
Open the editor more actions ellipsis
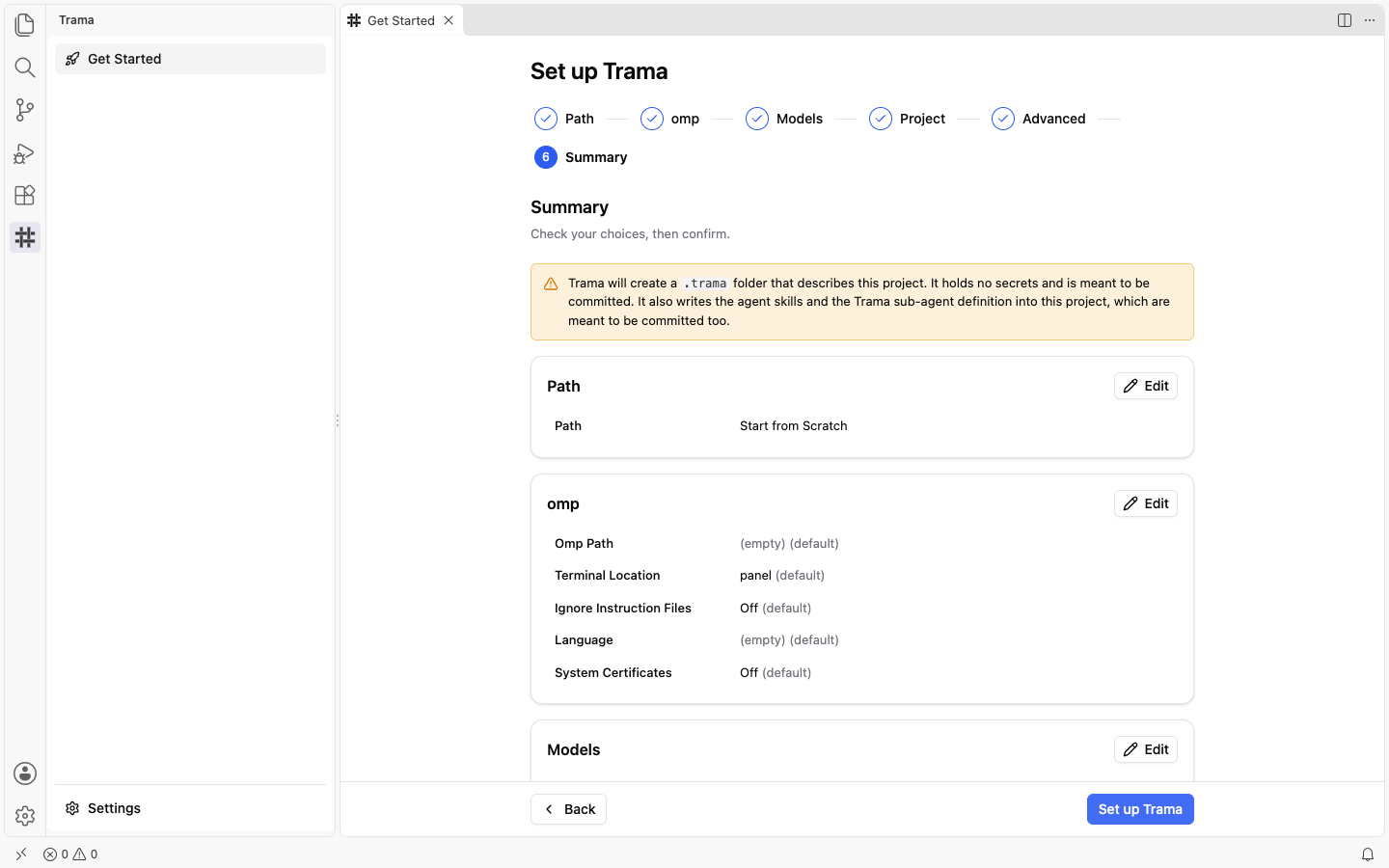(1370, 20)
